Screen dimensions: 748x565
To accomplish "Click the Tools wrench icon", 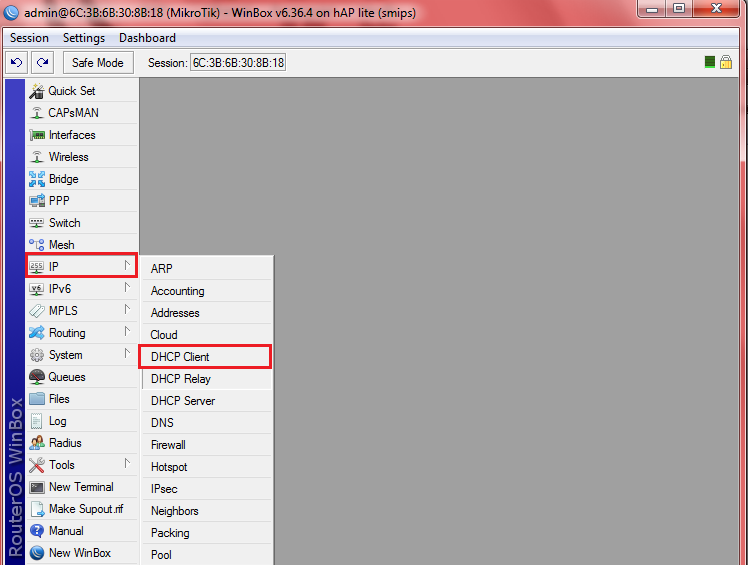I will pos(37,465).
